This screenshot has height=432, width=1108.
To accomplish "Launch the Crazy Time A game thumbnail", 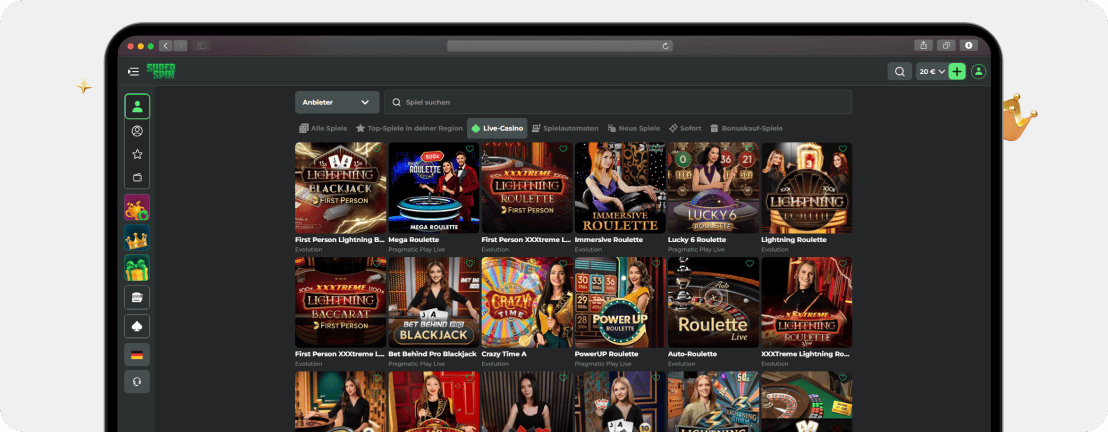I will pos(527,303).
